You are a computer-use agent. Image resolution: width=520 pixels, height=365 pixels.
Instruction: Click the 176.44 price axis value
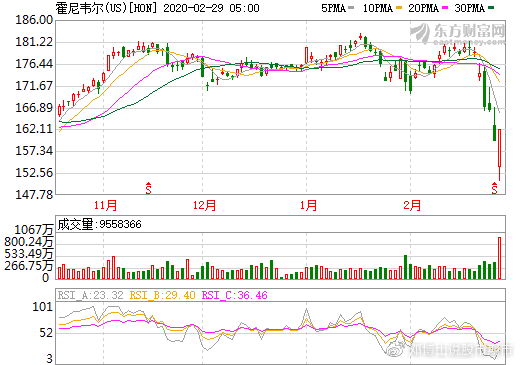[x=34, y=64]
